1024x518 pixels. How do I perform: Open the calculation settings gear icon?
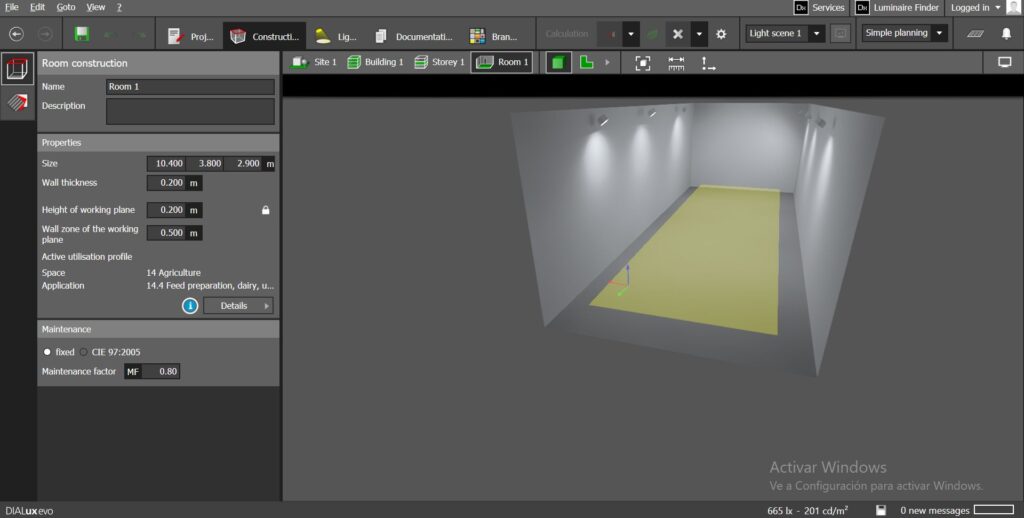[x=721, y=34]
